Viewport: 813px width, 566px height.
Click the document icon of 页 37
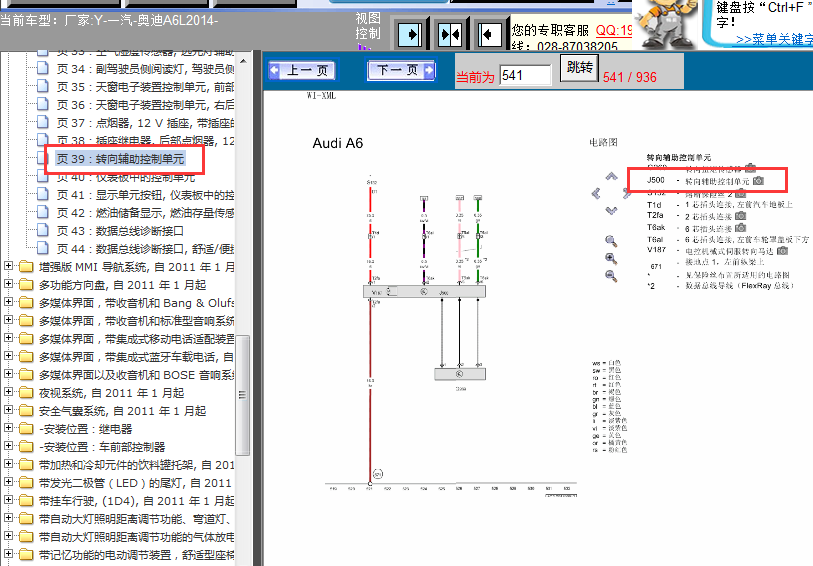[x=43, y=123]
